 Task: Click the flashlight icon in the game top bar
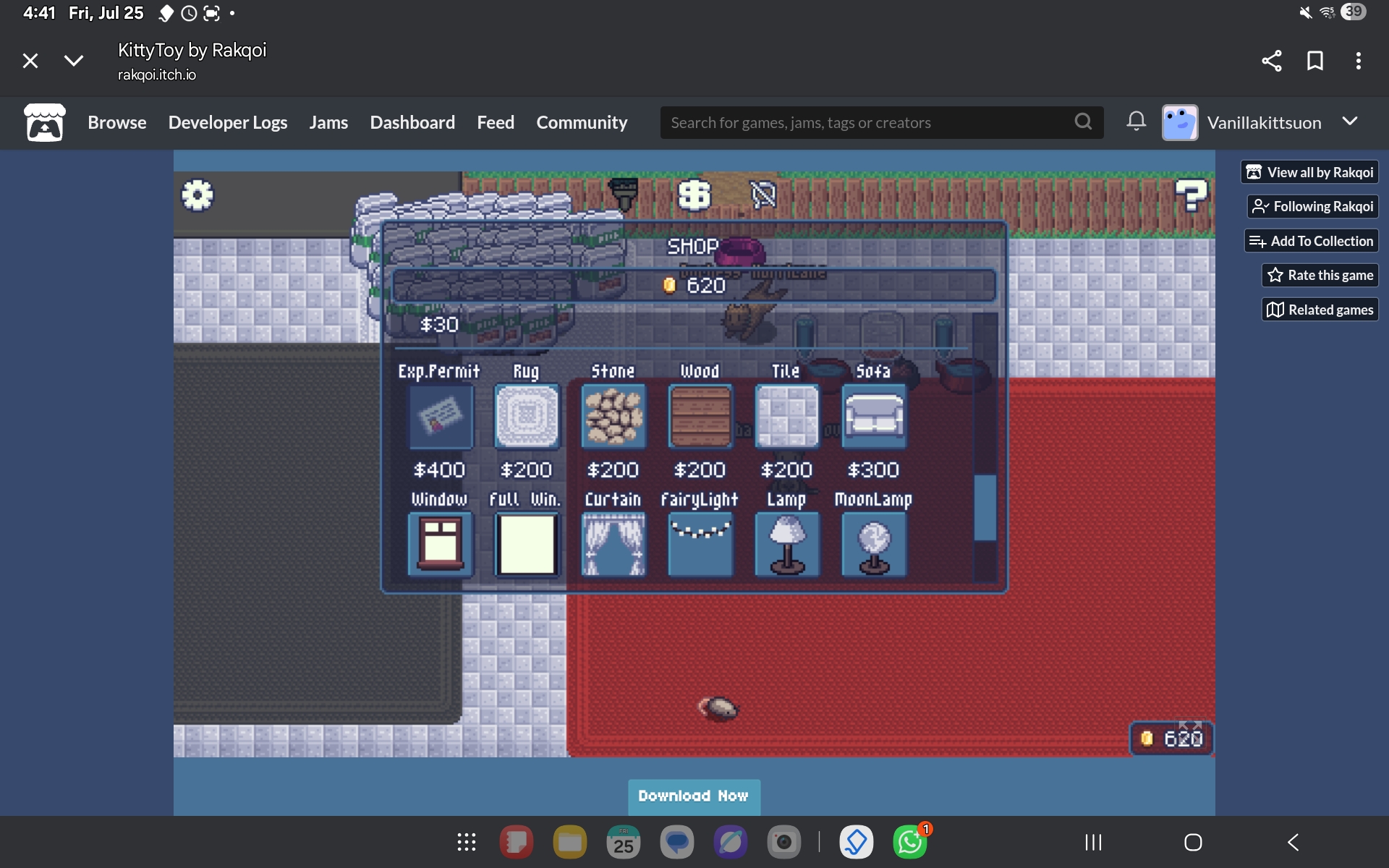[624, 194]
